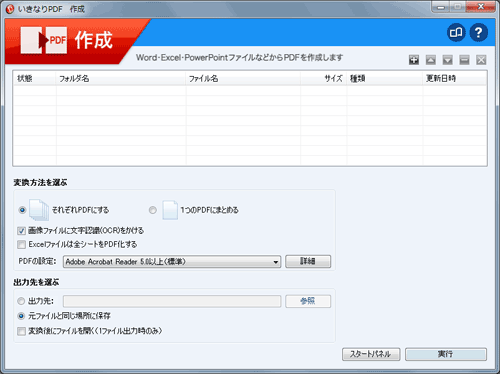Remove selected file with minus icon
The height and width of the screenshot is (374, 500).
(464, 60)
